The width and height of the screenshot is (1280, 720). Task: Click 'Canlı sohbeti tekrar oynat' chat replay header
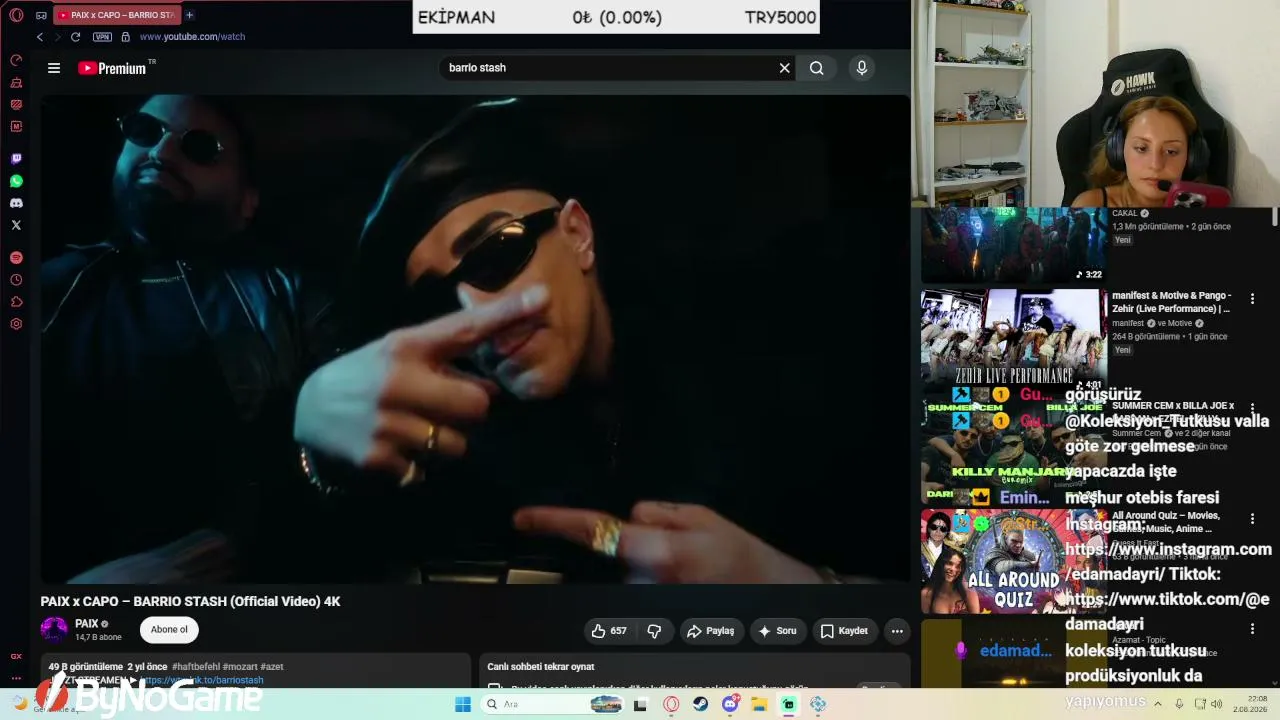(x=541, y=667)
